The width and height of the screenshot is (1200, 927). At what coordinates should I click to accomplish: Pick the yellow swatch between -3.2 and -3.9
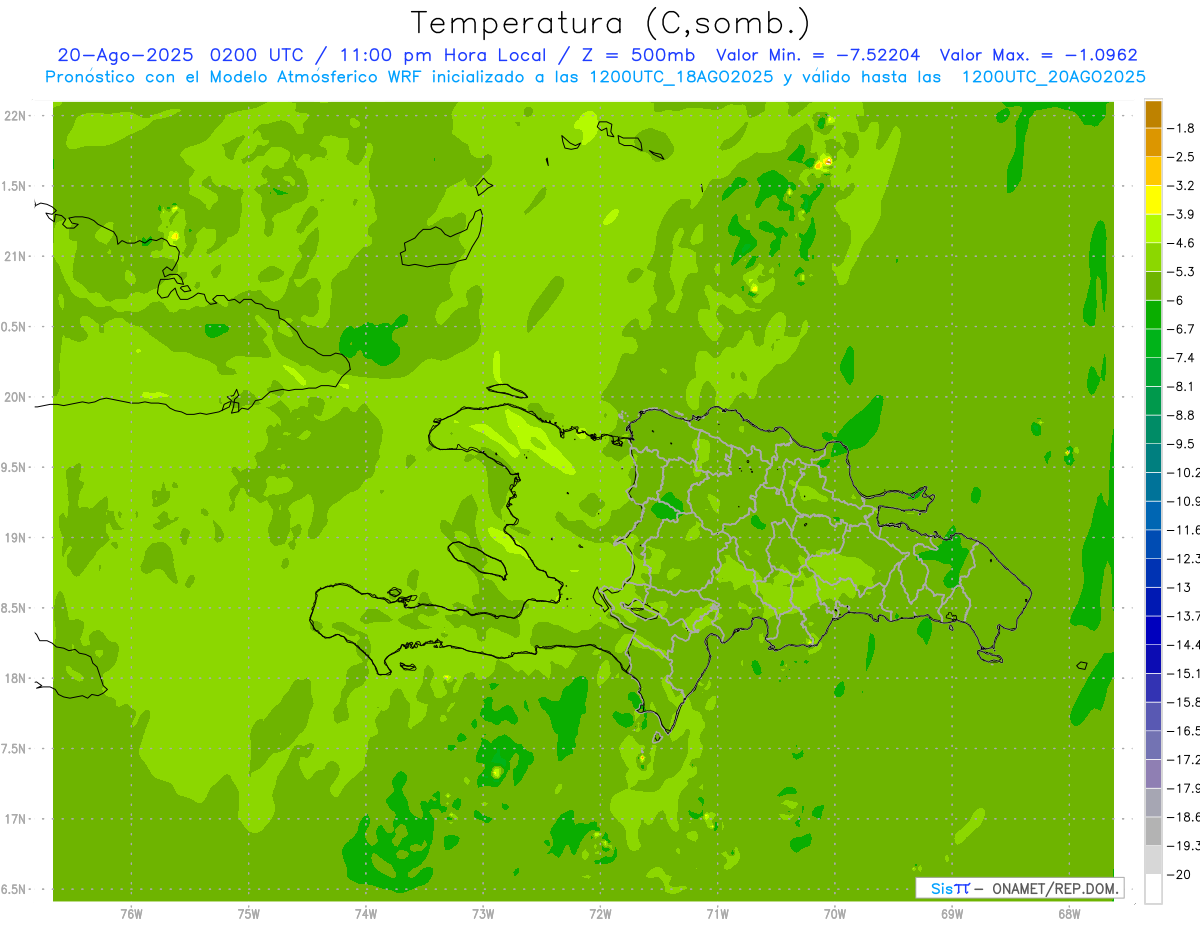(x=1153, y=200)
